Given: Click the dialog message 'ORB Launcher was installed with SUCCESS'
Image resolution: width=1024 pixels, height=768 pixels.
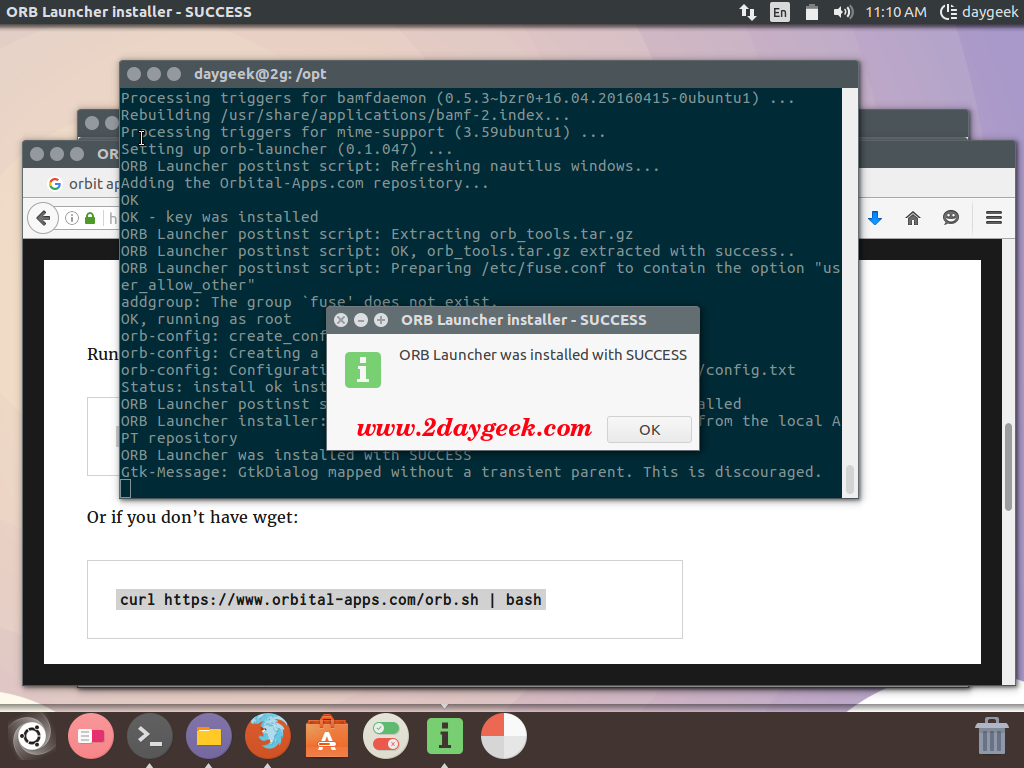Looking at the screenshot, I should pyautogui.click(x=543, y=355).
